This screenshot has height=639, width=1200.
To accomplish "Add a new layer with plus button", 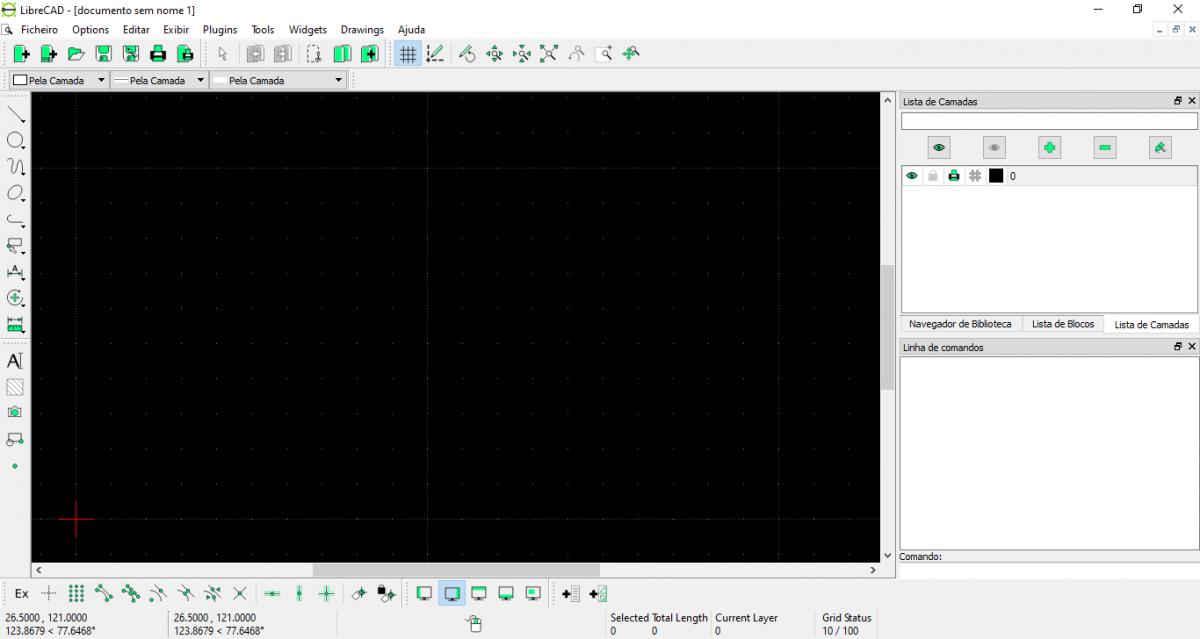I will 1049,148.
